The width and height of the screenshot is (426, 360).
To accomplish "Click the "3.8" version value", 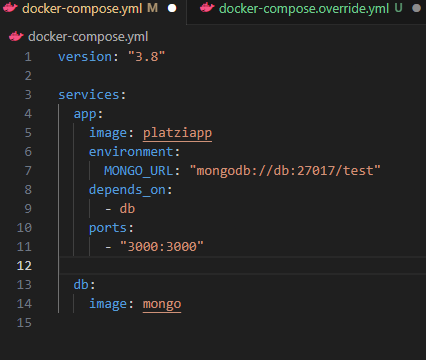I will pos(146,57).
